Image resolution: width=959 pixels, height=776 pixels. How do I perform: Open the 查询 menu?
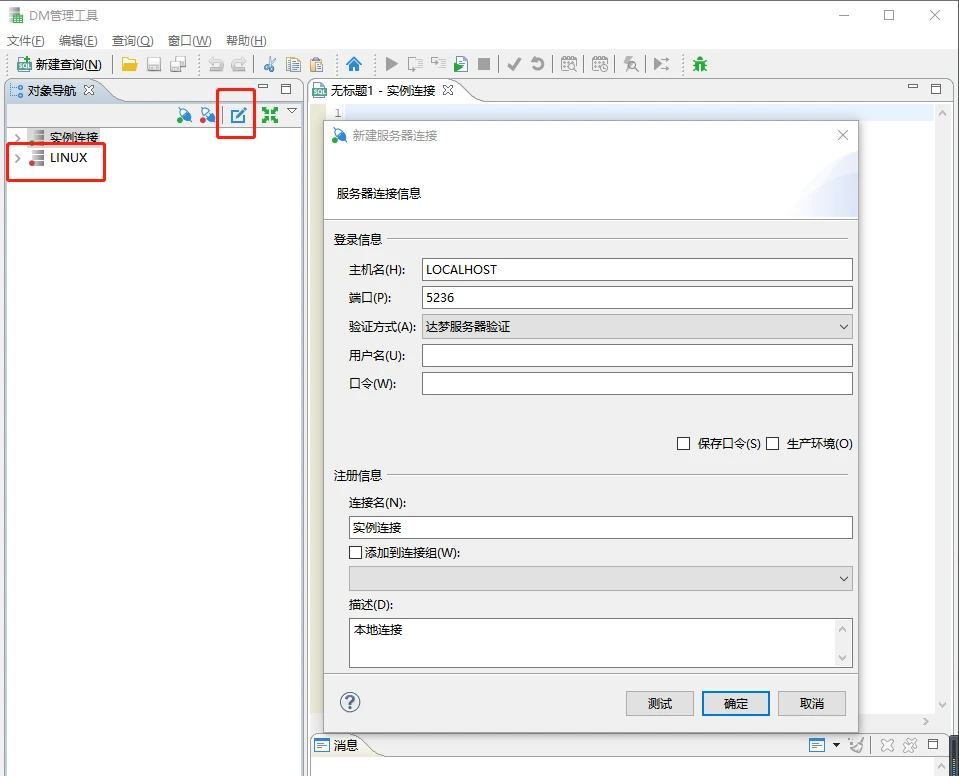click(132, 41)
